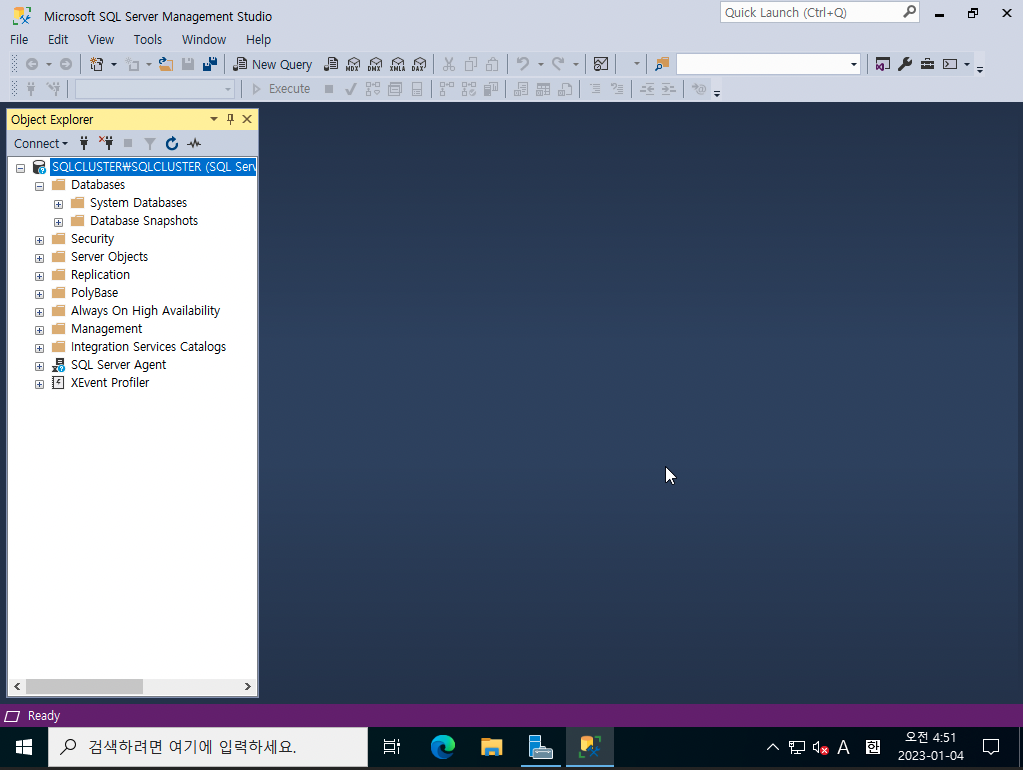
Task: Open the Toolbox icon in toolbar
Action: [x=927, y=64]
